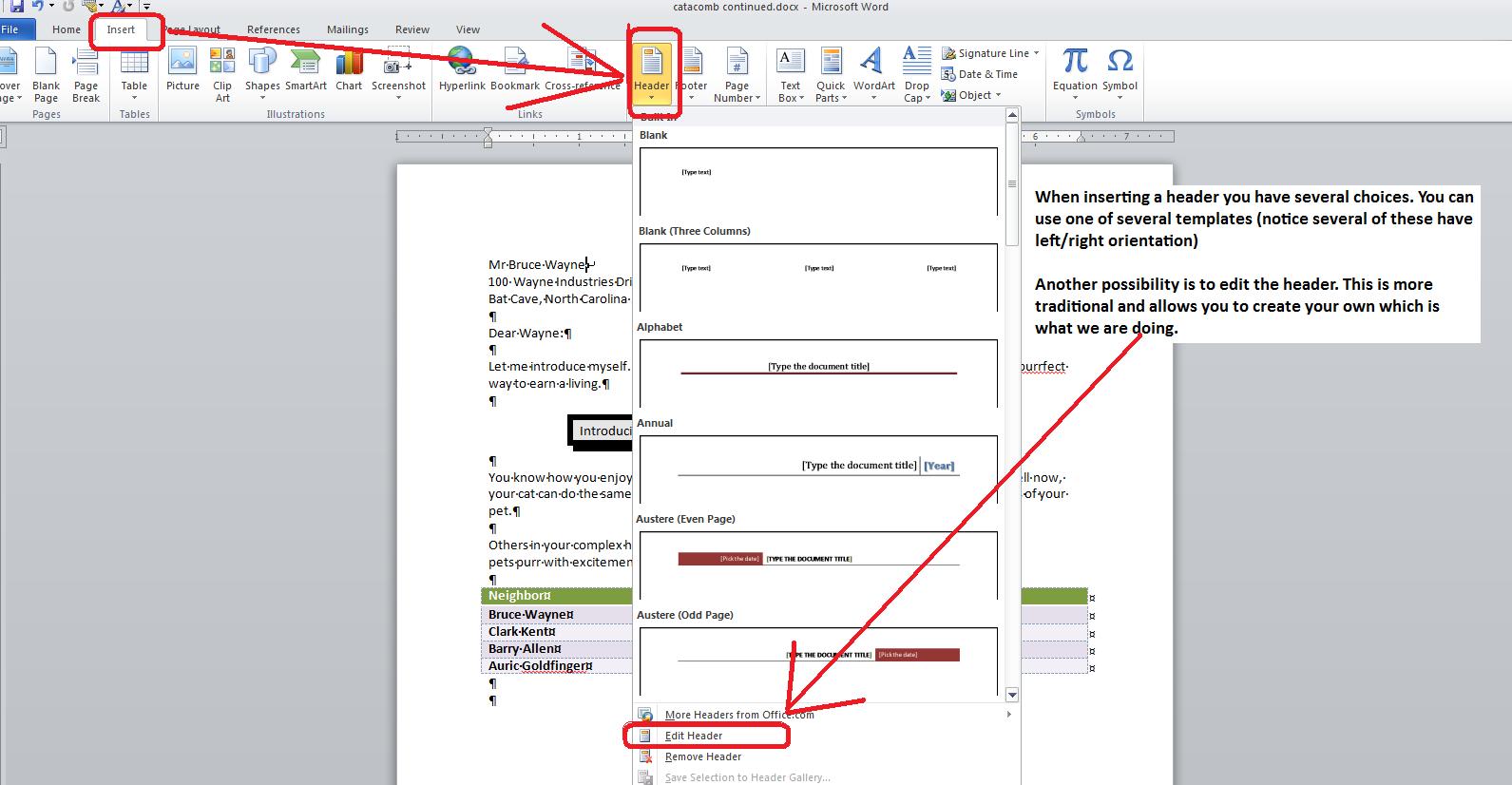Expand the Shapes gallery
This screenshot has width=1512, height=785.
click(x=262, y=74)
